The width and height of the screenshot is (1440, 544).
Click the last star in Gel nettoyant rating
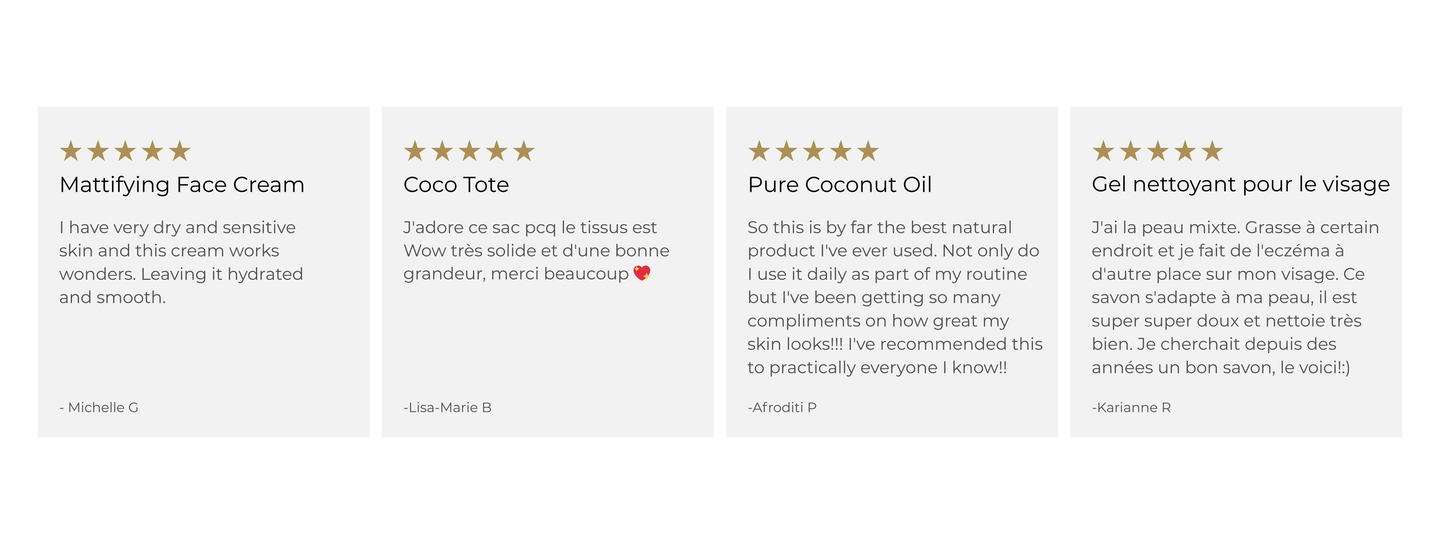point(1212,151)
